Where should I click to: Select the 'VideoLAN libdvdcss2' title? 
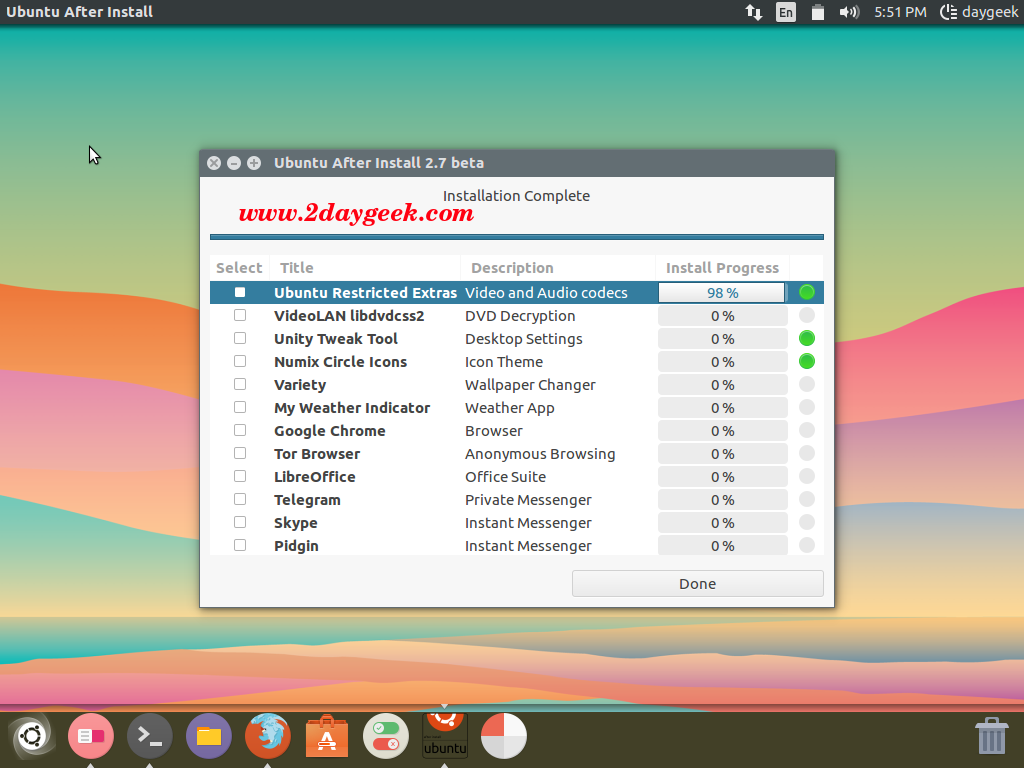[349, 316]
